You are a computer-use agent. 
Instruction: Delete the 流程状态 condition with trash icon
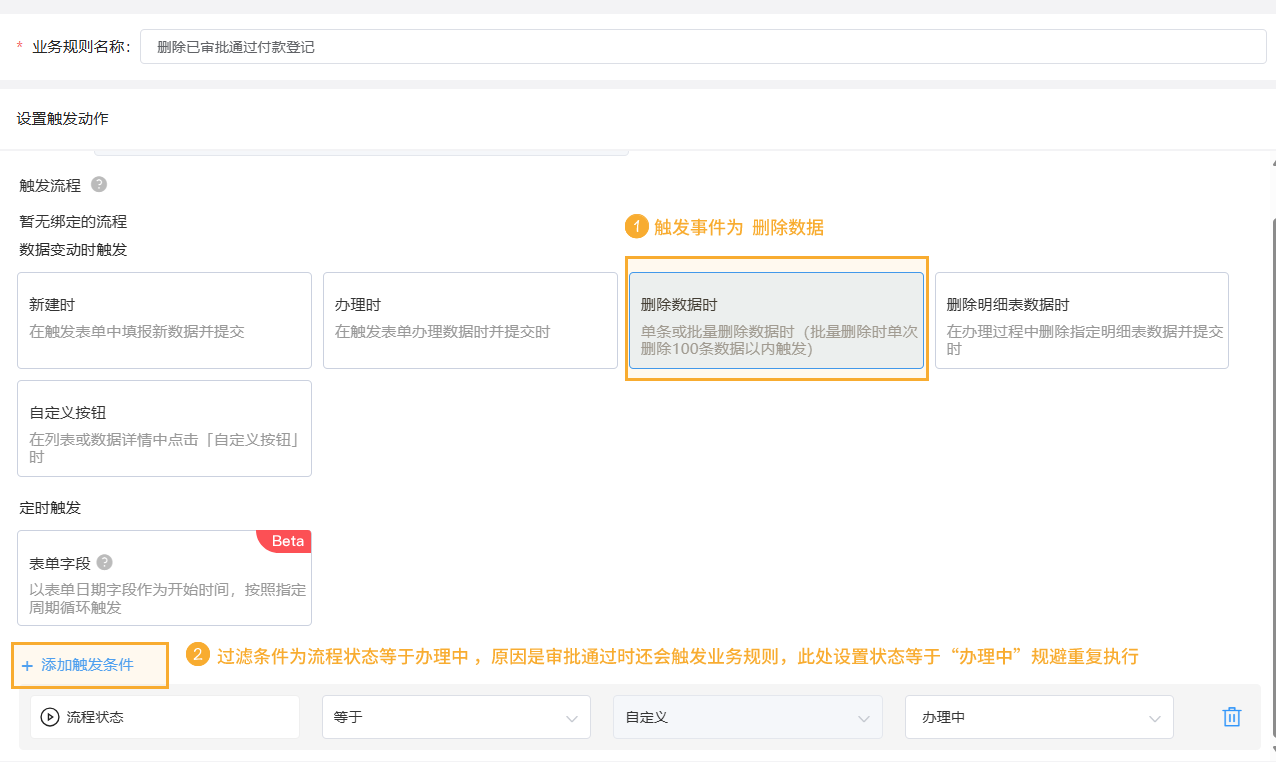[1232, 717]
